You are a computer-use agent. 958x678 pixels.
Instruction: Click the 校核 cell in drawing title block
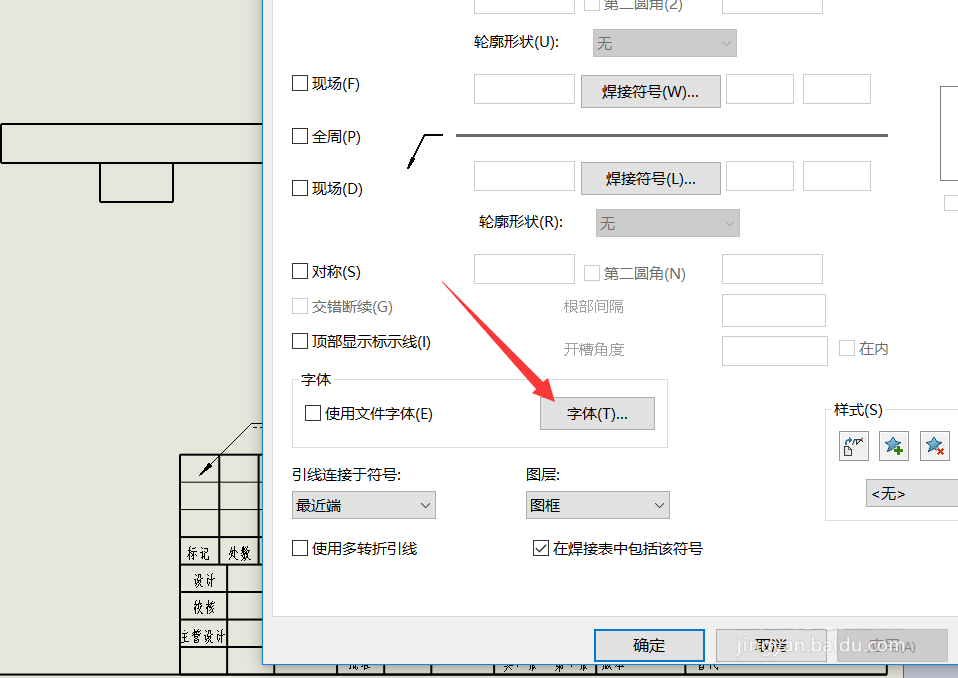click(203, 607)
